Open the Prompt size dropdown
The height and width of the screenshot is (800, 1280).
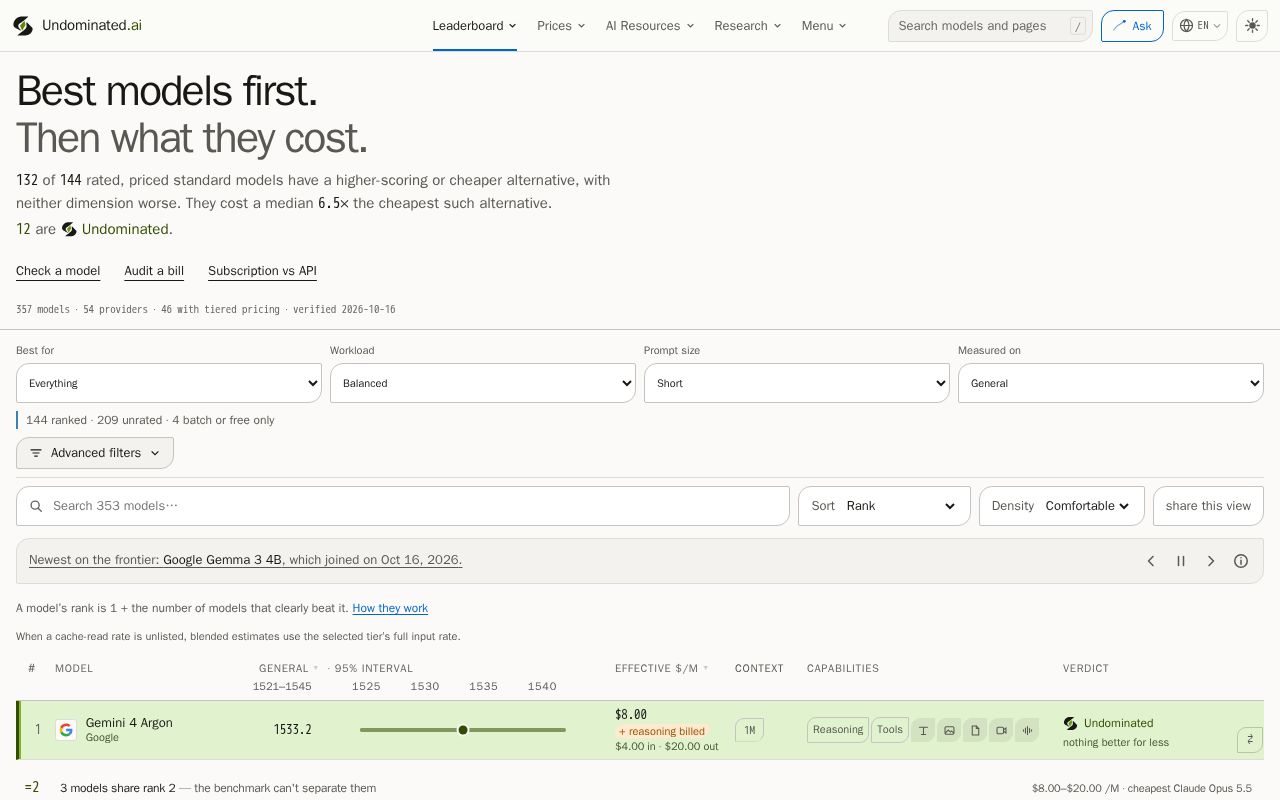(797, 383)
